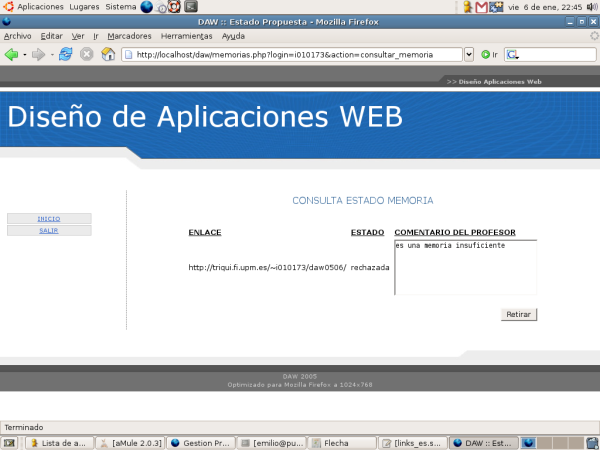
Task: Click the Firefox throbber activity icon
Action: [x=594, y=36]
